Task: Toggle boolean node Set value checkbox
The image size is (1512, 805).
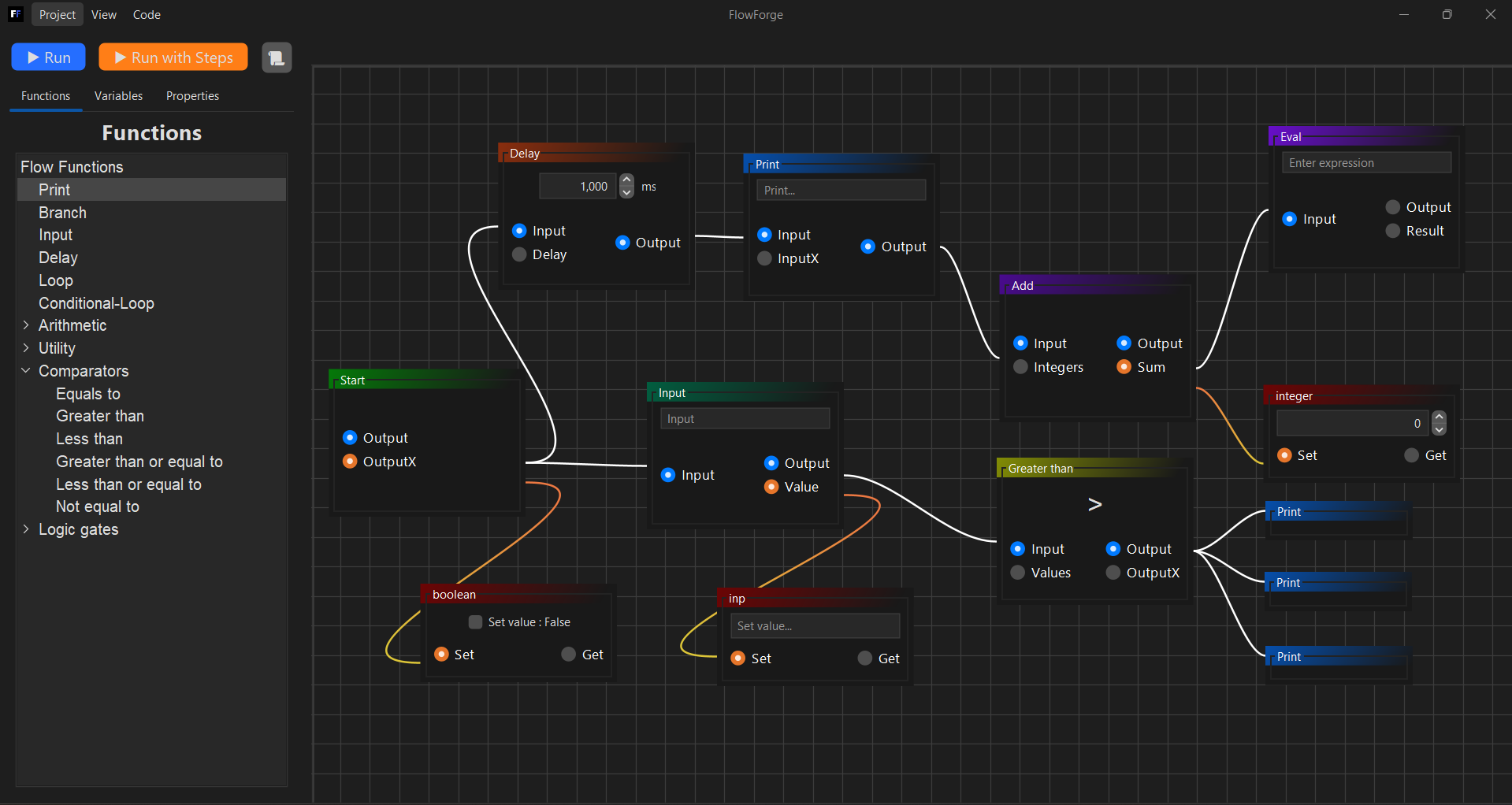Action: 475,622
